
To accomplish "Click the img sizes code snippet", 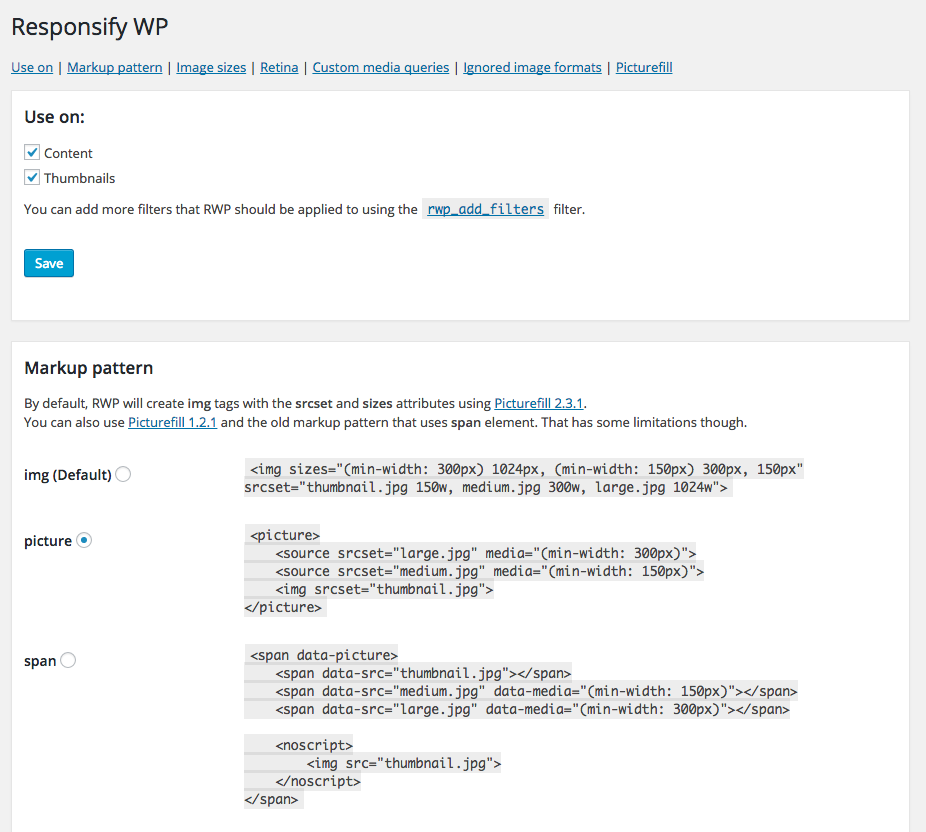I will pyautogui.click(x=524, y=478).
